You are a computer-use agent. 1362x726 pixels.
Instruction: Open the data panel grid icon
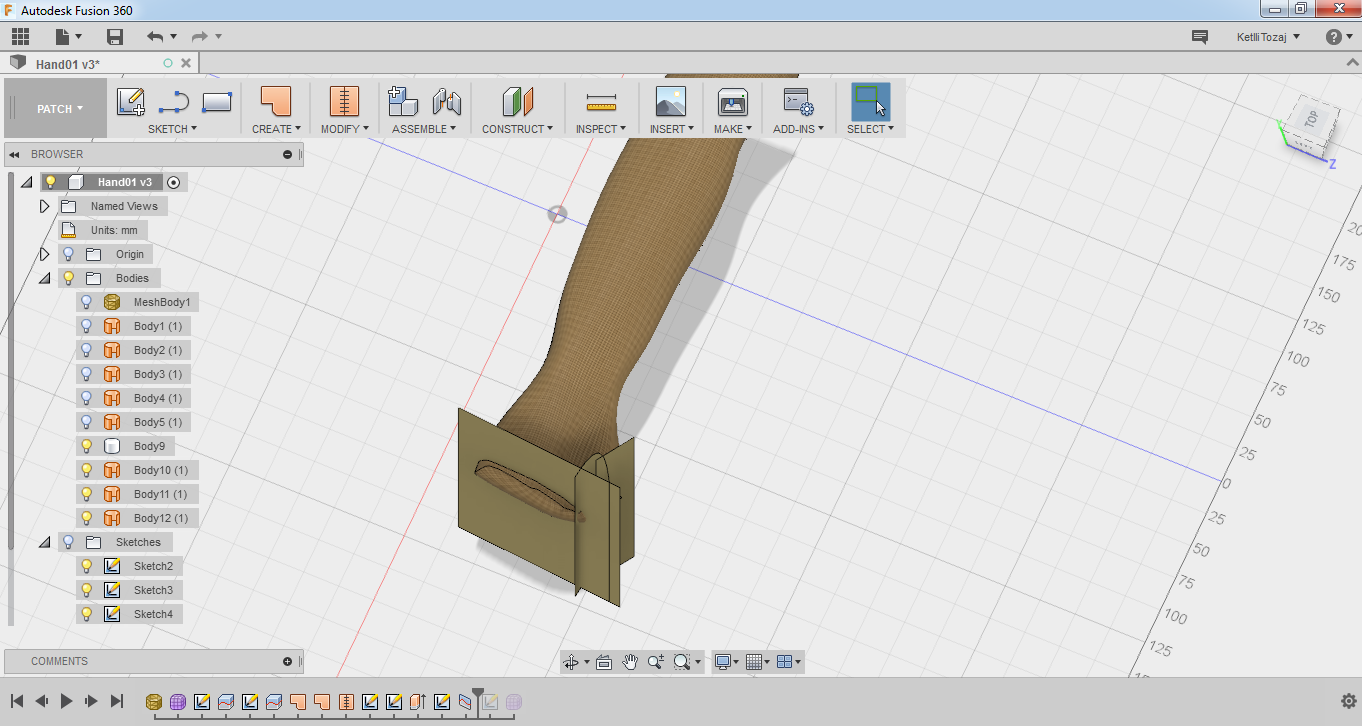[x=21, y=37]
